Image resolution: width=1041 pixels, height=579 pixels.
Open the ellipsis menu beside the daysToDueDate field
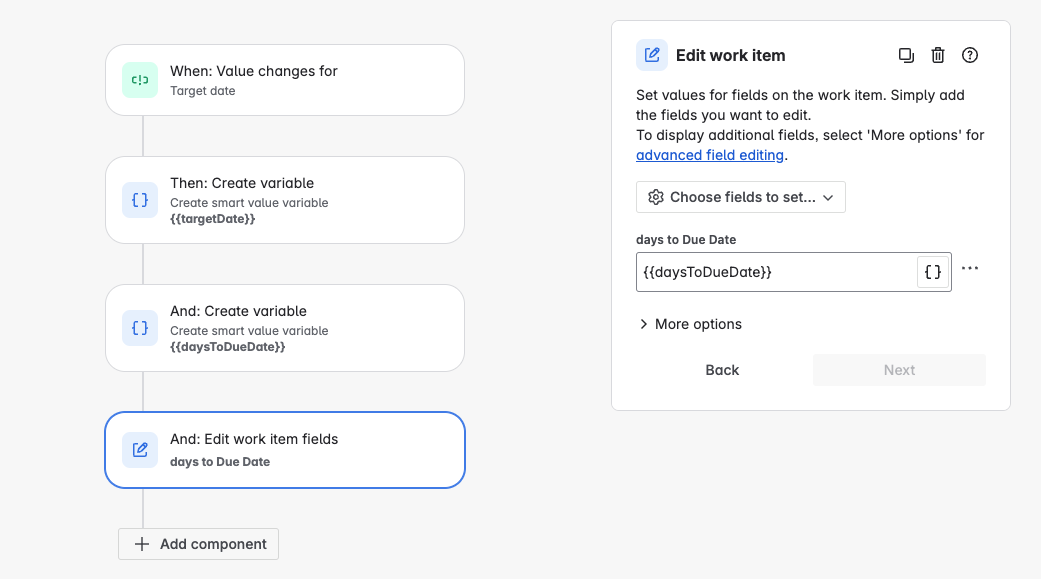coord(969,268)
